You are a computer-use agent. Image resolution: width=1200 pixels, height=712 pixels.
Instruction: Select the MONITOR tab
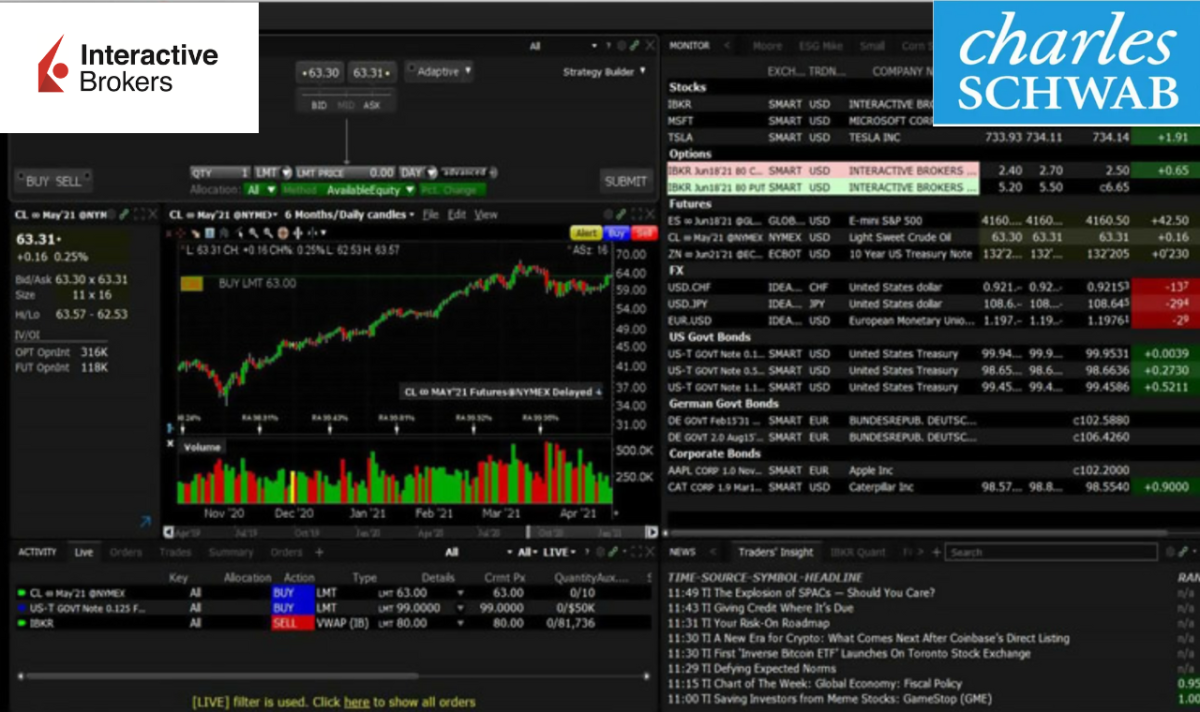point(689,45)
